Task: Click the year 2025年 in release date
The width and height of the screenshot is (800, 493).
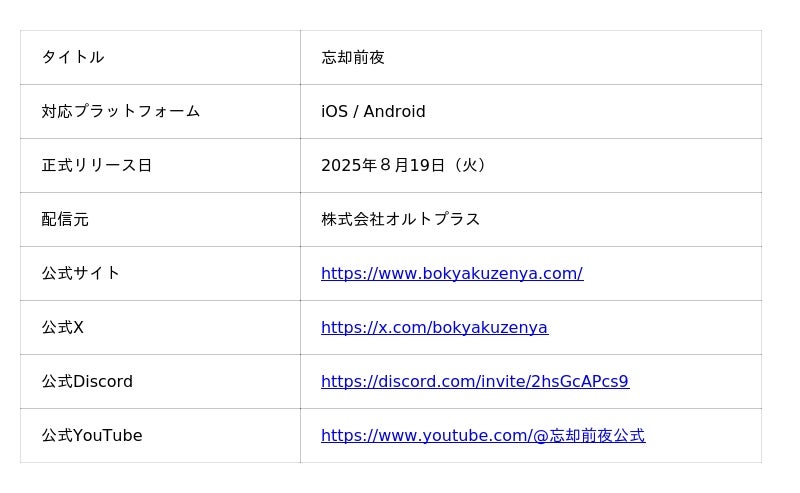Action: pyautogui.click(x=348, y=166)
